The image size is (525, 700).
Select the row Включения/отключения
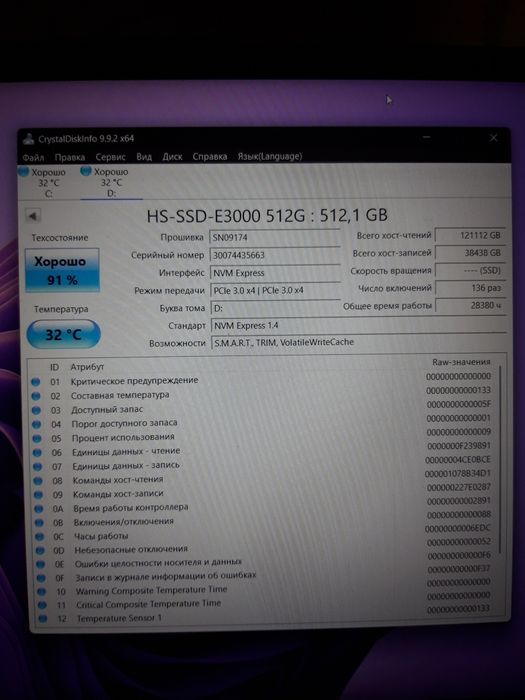point(264,520)
